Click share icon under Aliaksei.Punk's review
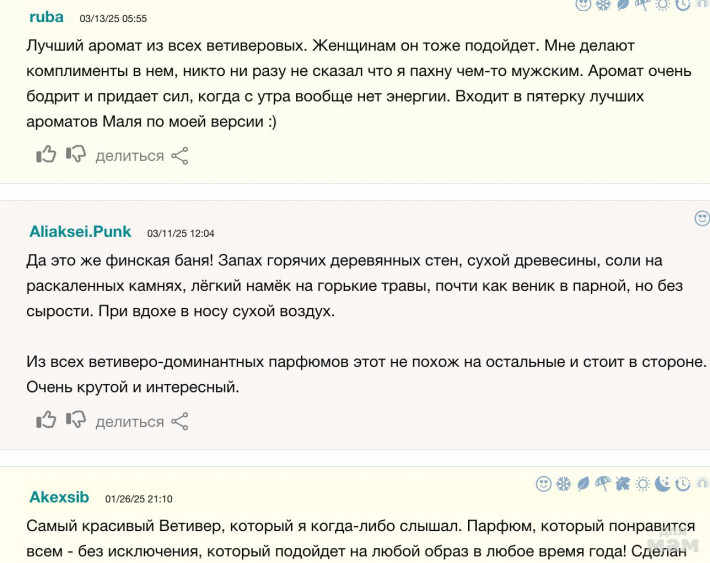Viewport: 710px width, 563px height. (180, 421)
